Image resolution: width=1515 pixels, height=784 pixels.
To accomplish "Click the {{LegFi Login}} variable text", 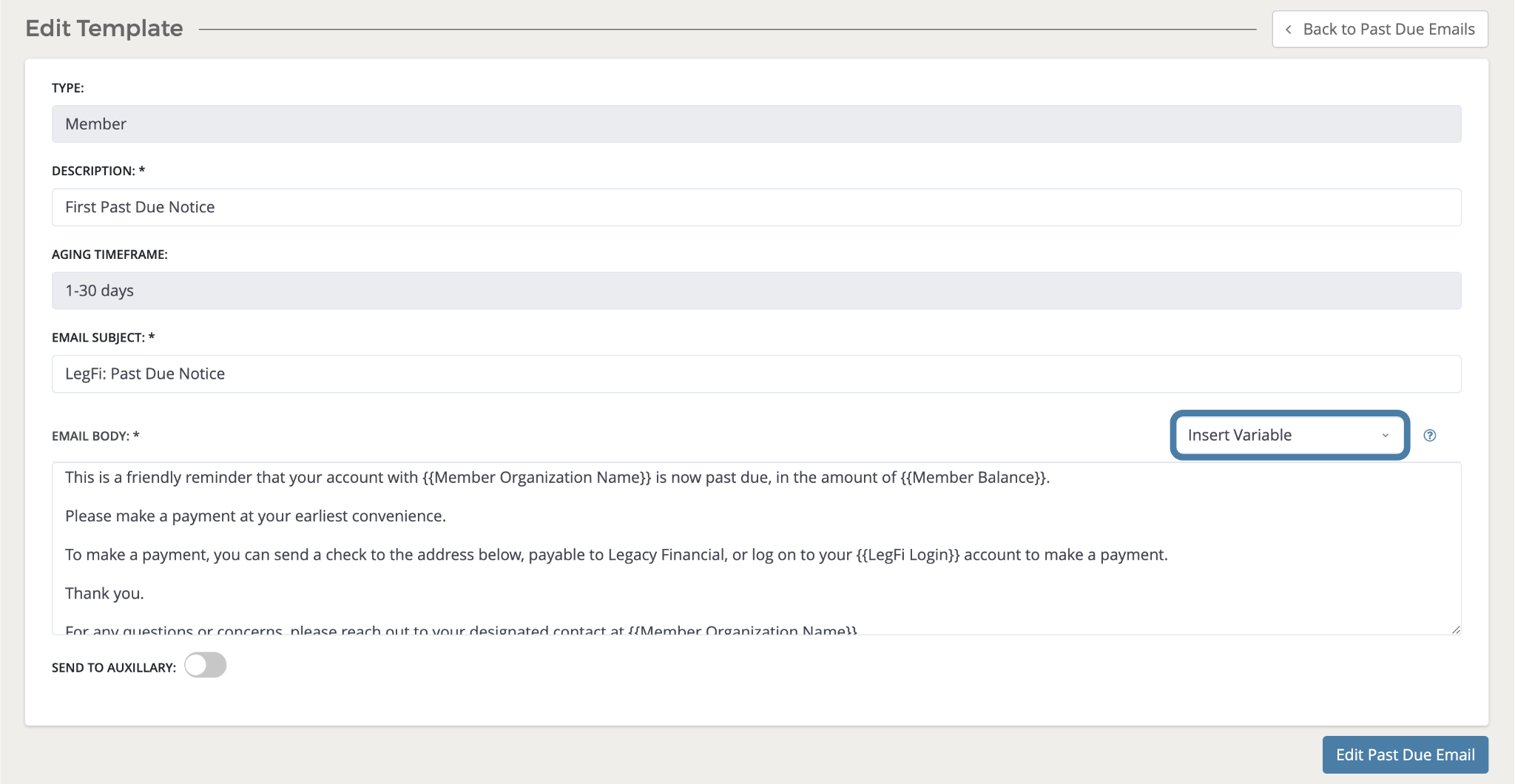I will 908,555.
